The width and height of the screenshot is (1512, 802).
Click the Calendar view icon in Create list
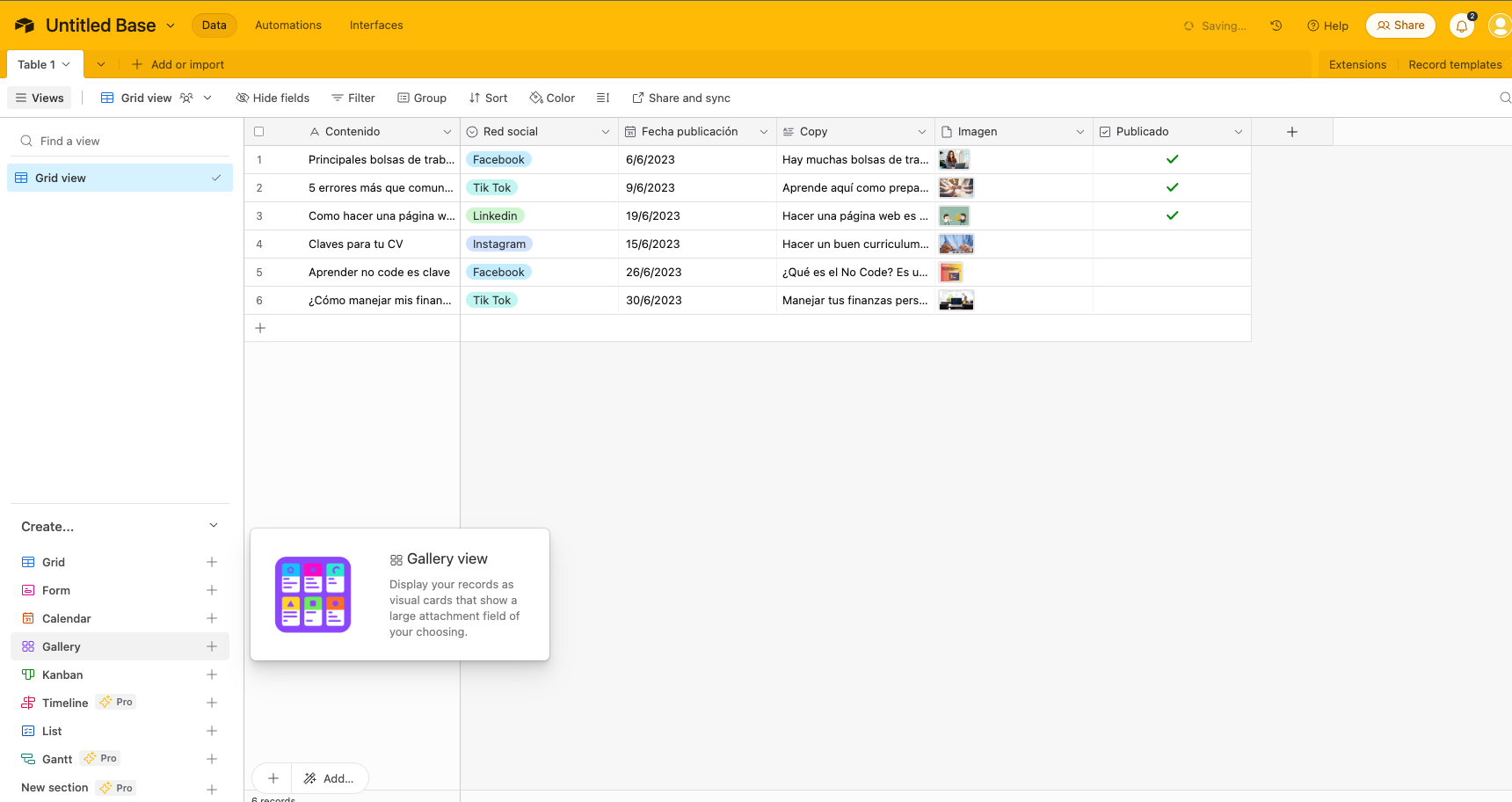(x=28, y=618)
